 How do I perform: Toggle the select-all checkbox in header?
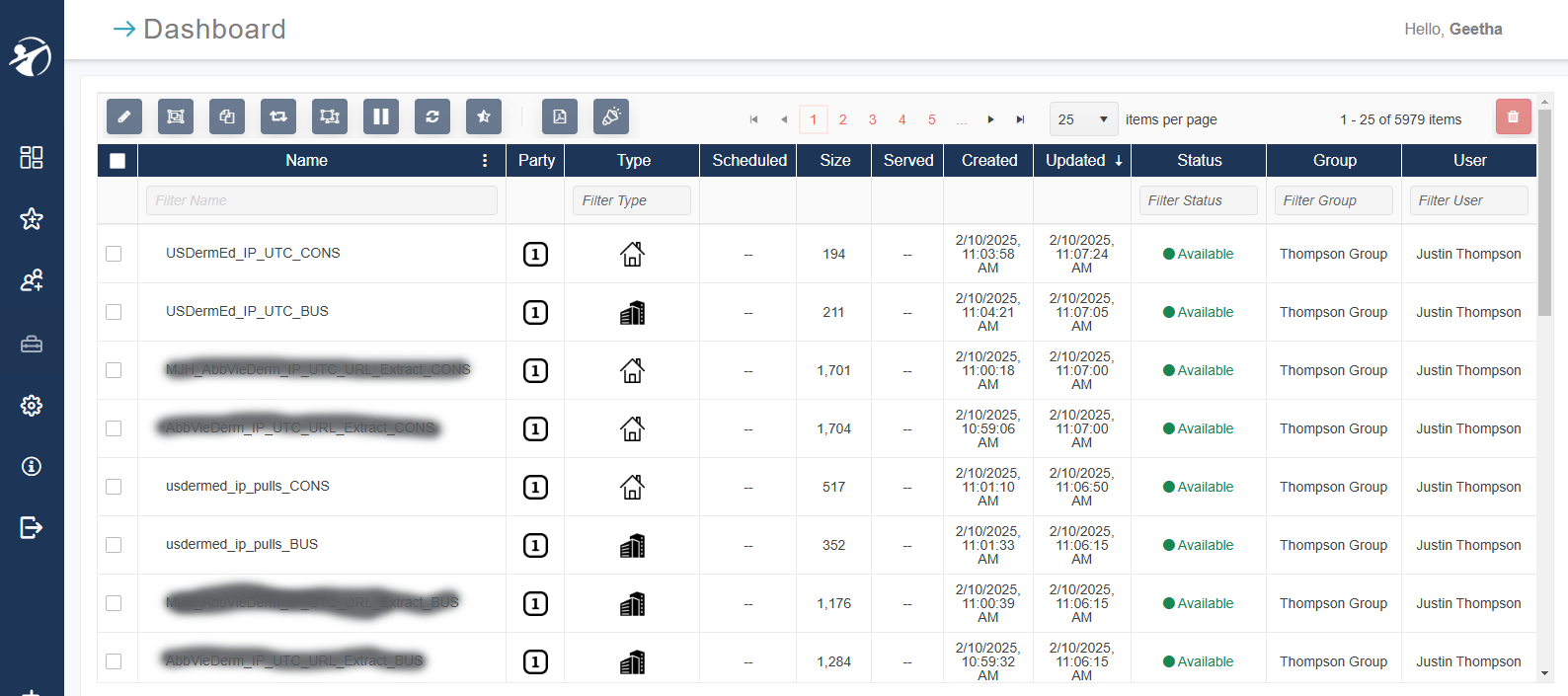click(x=118, y=161)
